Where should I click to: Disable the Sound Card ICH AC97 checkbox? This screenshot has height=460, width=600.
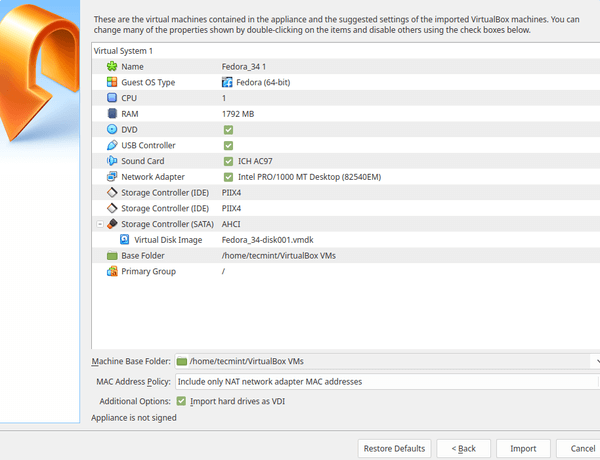(x=228, y=161)
